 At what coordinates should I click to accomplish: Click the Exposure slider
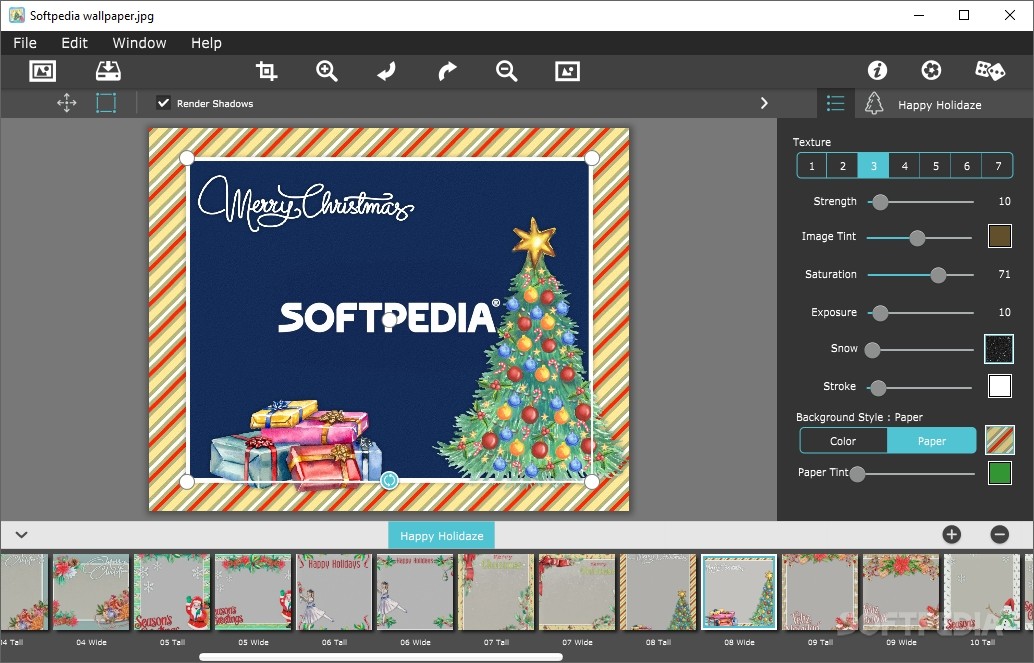tap(921, 313)
